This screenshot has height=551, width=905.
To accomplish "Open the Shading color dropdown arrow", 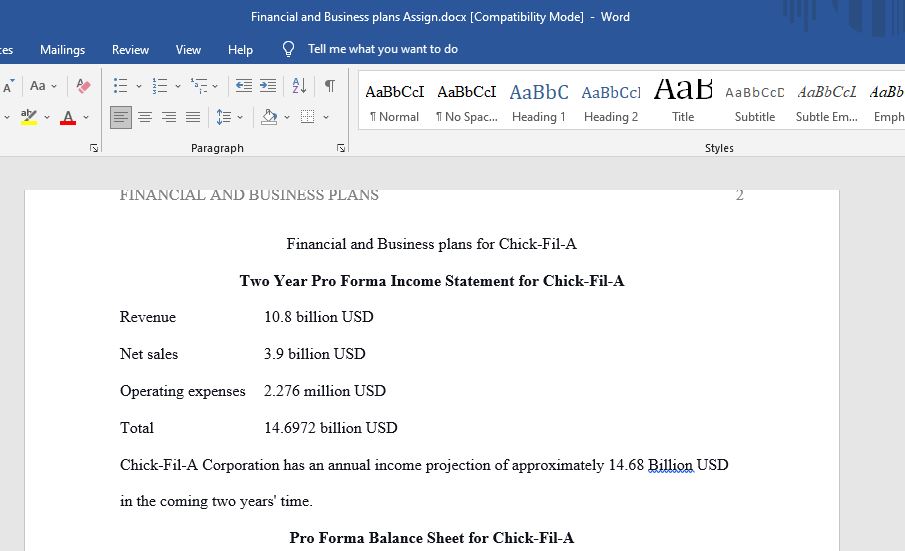I will (x=287, y=118).
